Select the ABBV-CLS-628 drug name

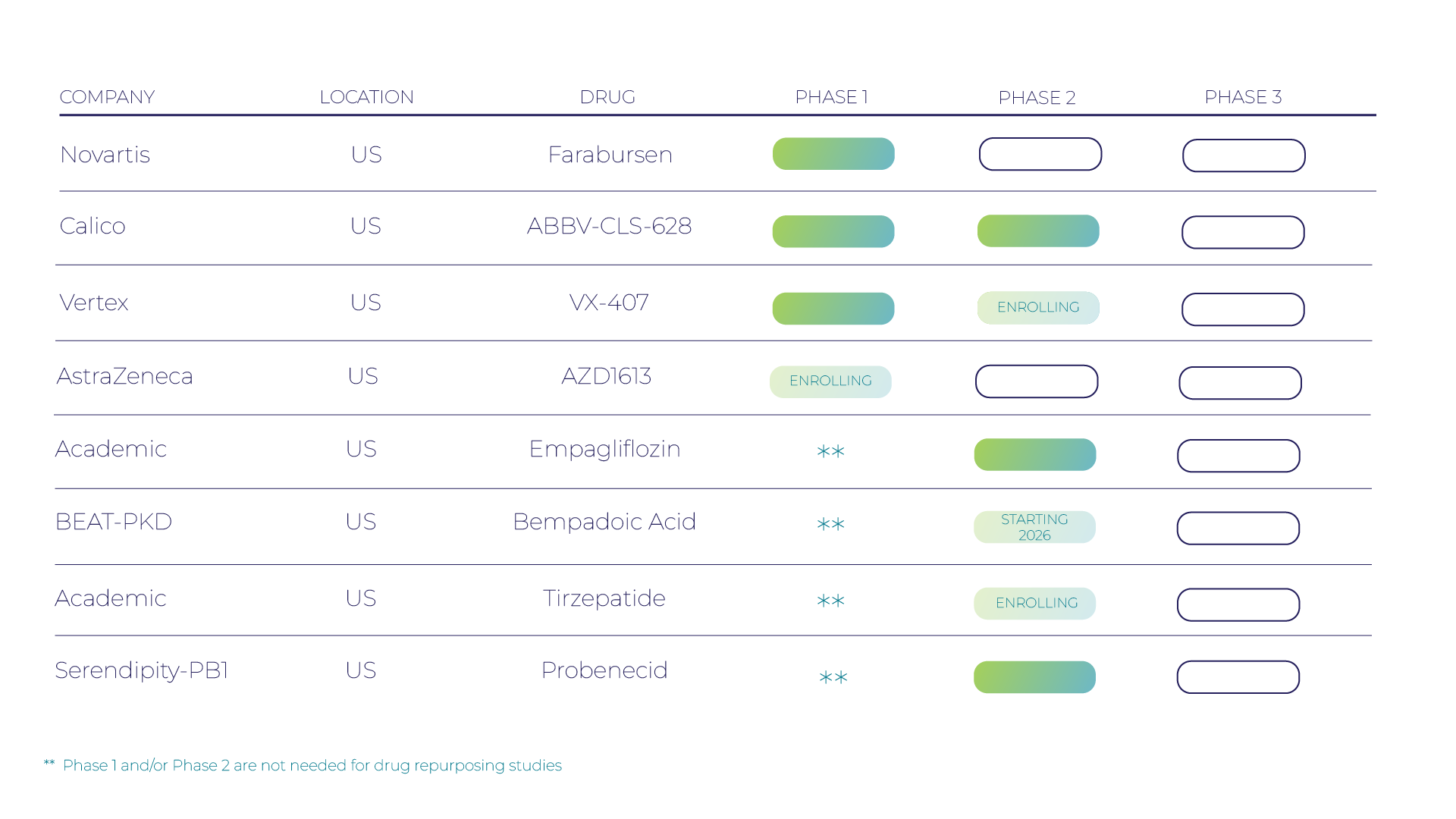click(609, 226)
